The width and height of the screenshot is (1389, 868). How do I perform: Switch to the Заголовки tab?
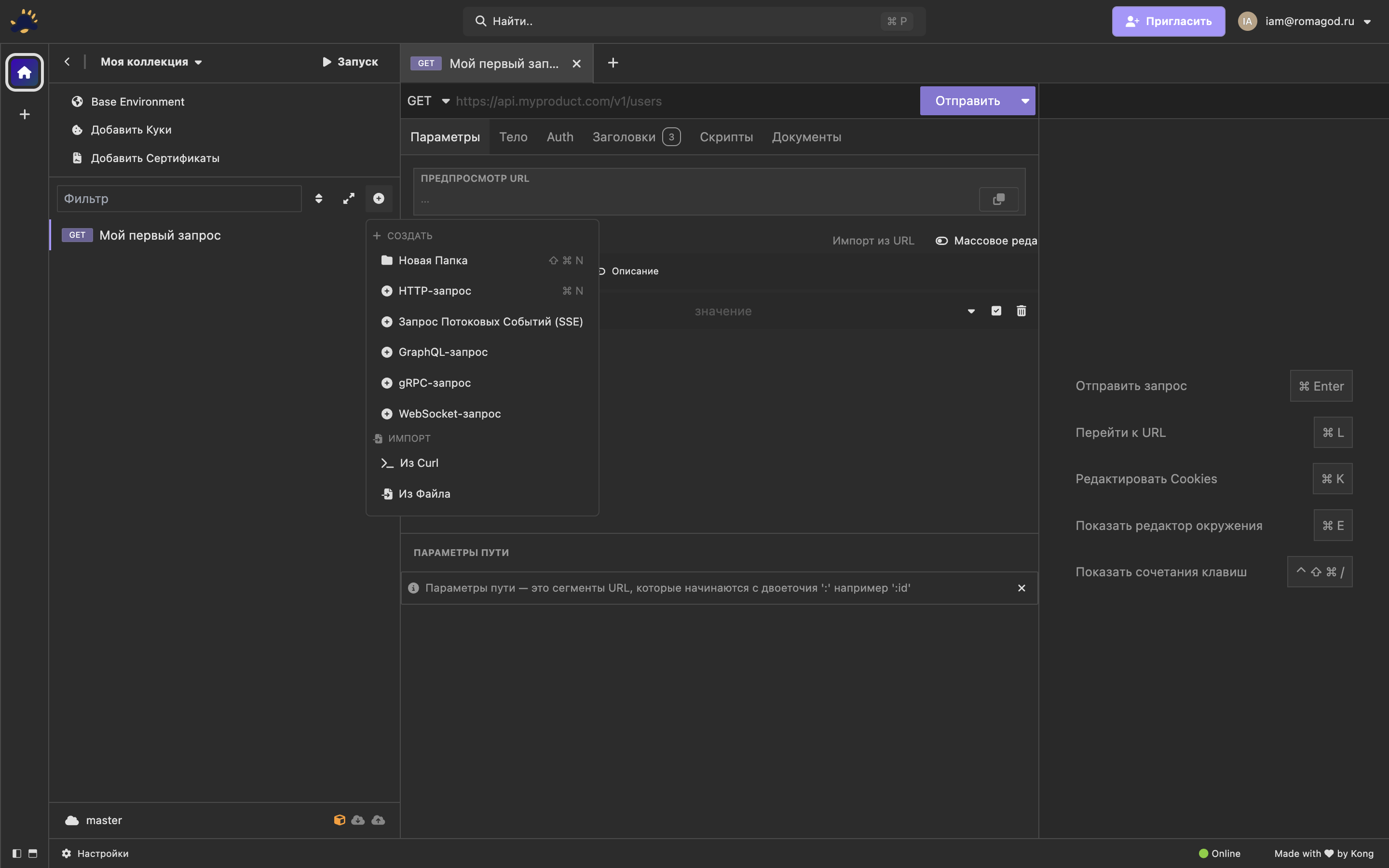(624, 136)
